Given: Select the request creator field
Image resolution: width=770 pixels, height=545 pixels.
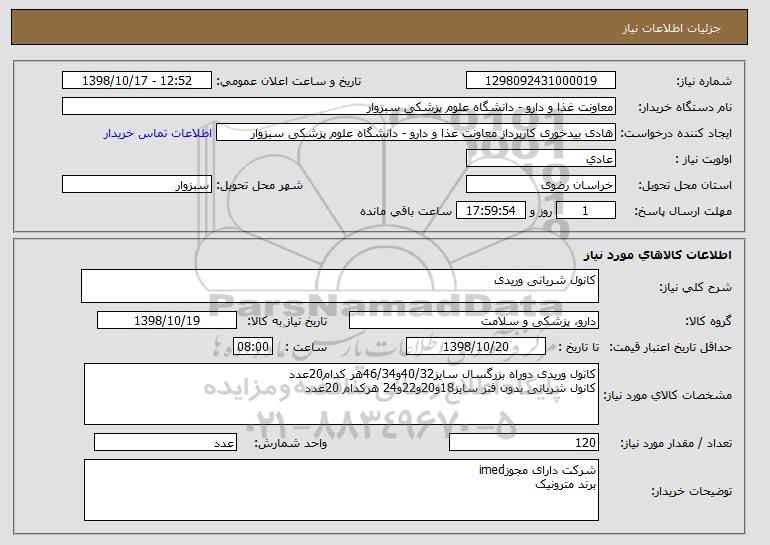Looking at the screenshot, I should (416, 133).
